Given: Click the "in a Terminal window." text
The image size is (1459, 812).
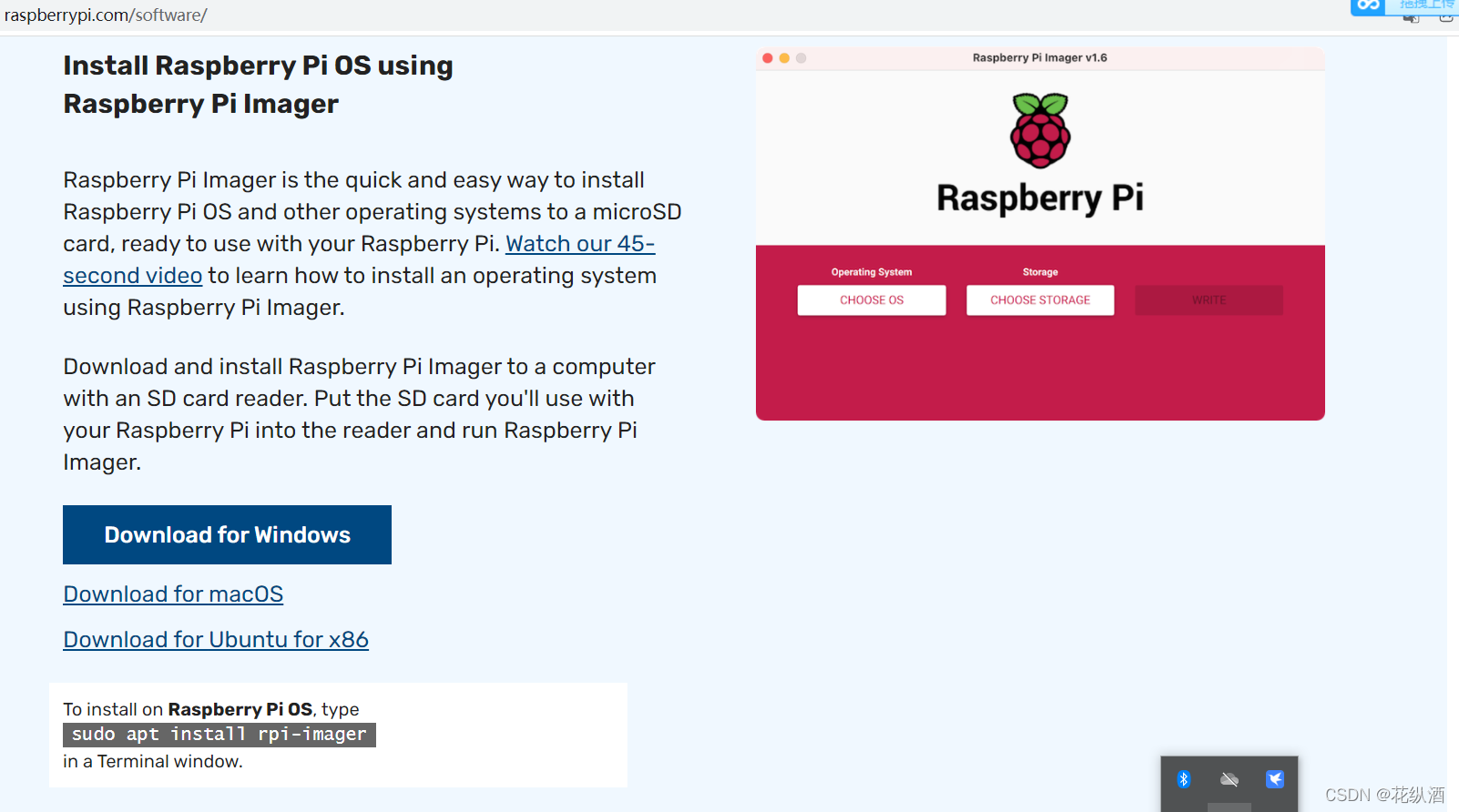Looking at the screenshot, I should [x=153, y=762].
